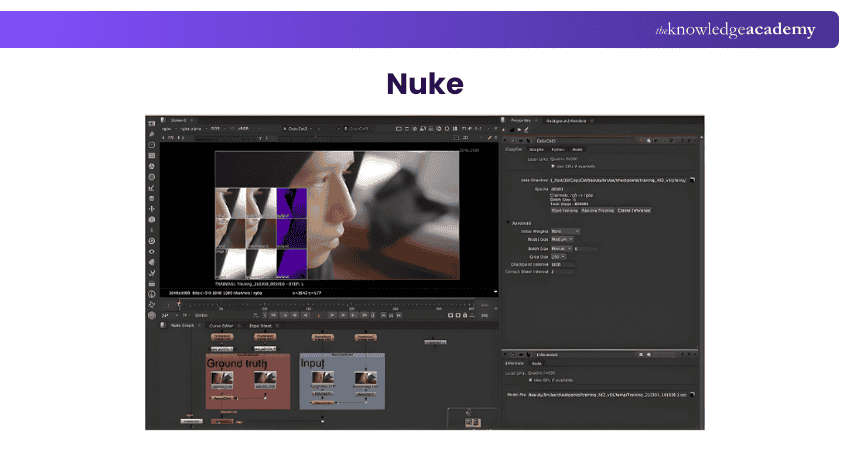Select the Properties panel tab
This screenshot has width=850, height=450.
[520, 120]
